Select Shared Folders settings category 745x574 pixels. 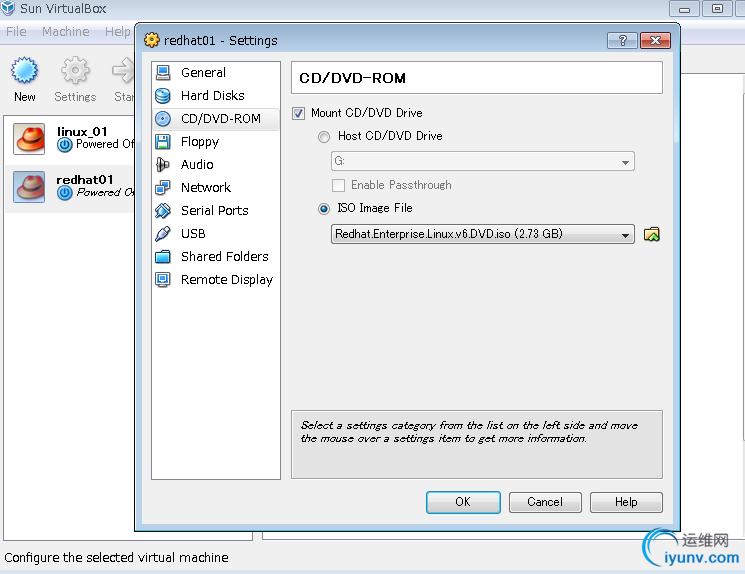[216, 257]
